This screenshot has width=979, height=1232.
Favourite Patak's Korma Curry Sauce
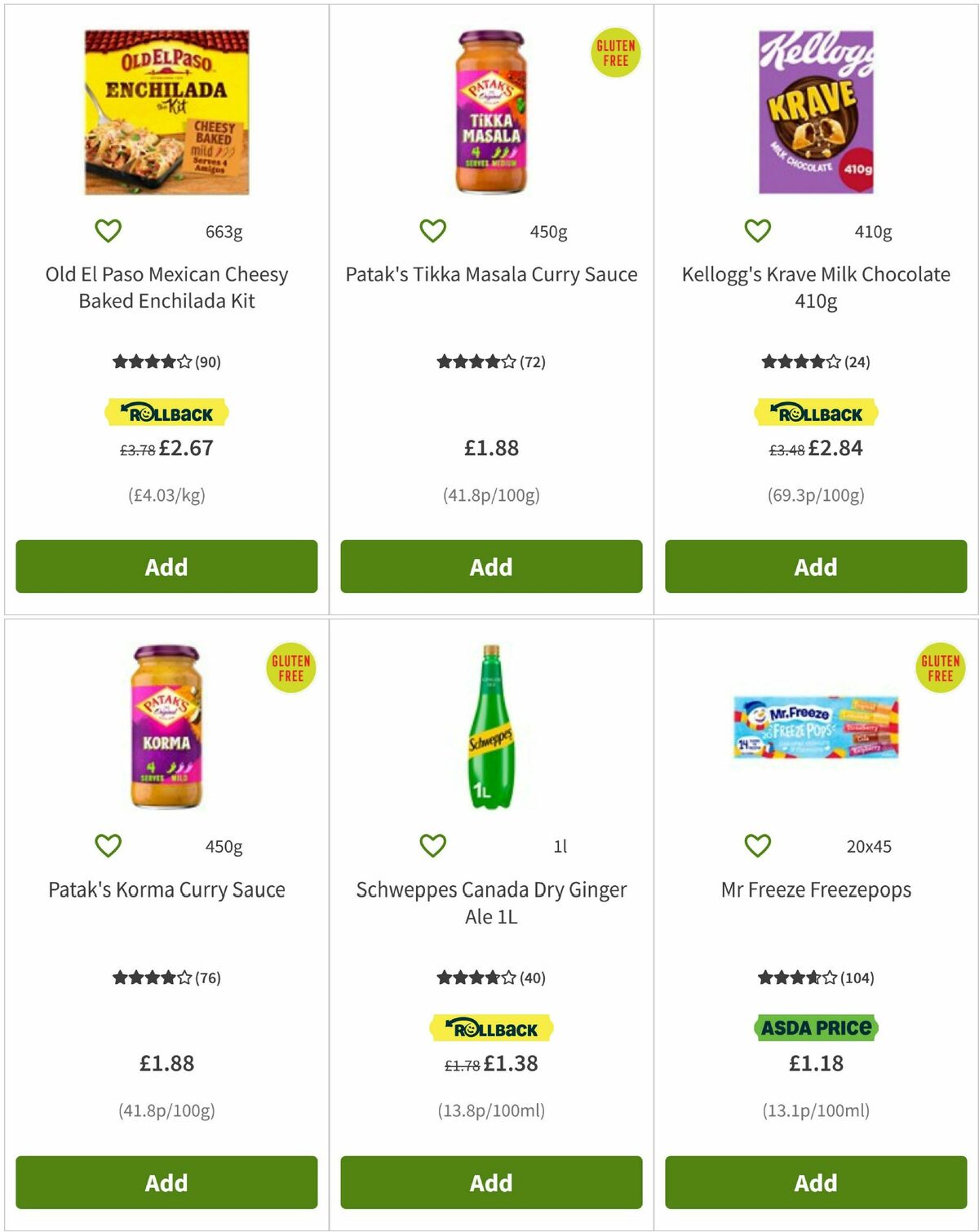[x=109, y=845]
